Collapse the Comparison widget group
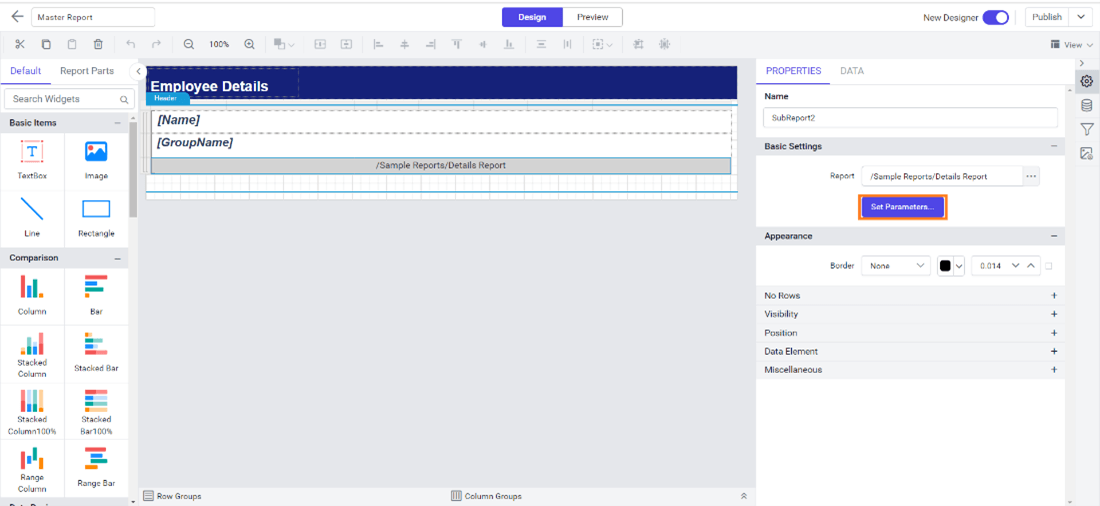The width and height of the screenshot is (1100, 506). pyautogui.click(x=117, y=258)
